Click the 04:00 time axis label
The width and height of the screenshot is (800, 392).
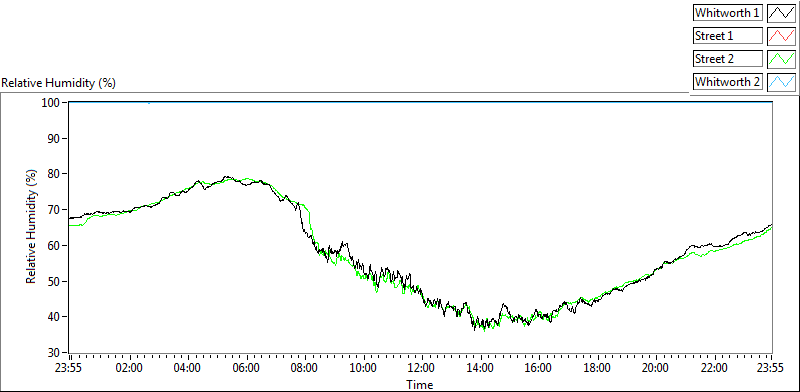(x=188, y=368)
